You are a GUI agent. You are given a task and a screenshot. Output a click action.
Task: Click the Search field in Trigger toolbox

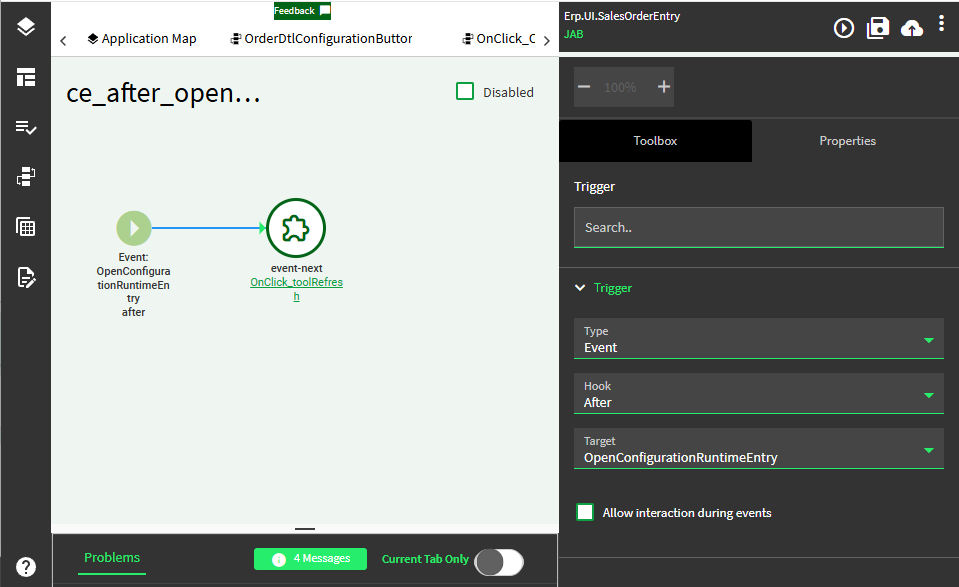click(x=758, y=227)
